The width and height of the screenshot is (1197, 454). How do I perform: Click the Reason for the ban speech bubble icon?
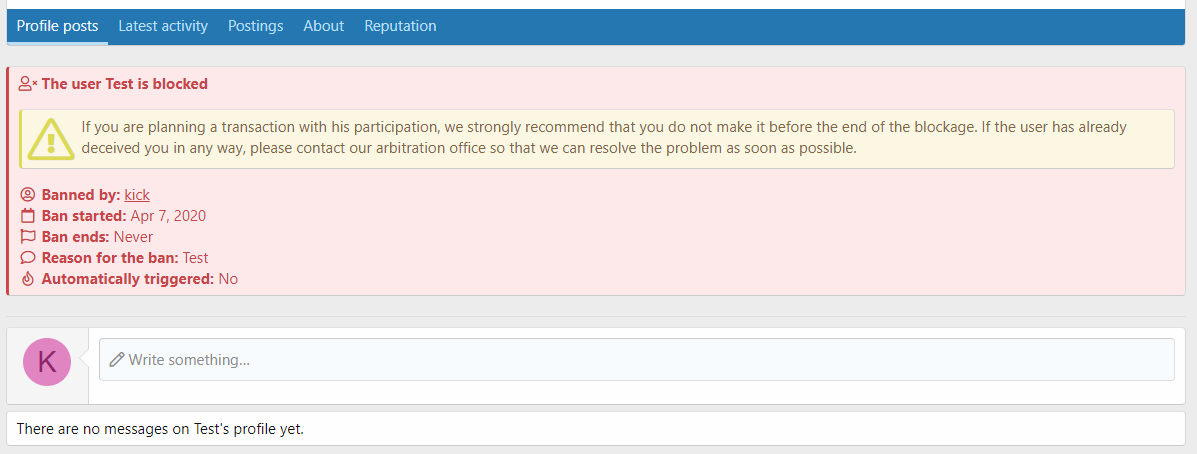28,258
